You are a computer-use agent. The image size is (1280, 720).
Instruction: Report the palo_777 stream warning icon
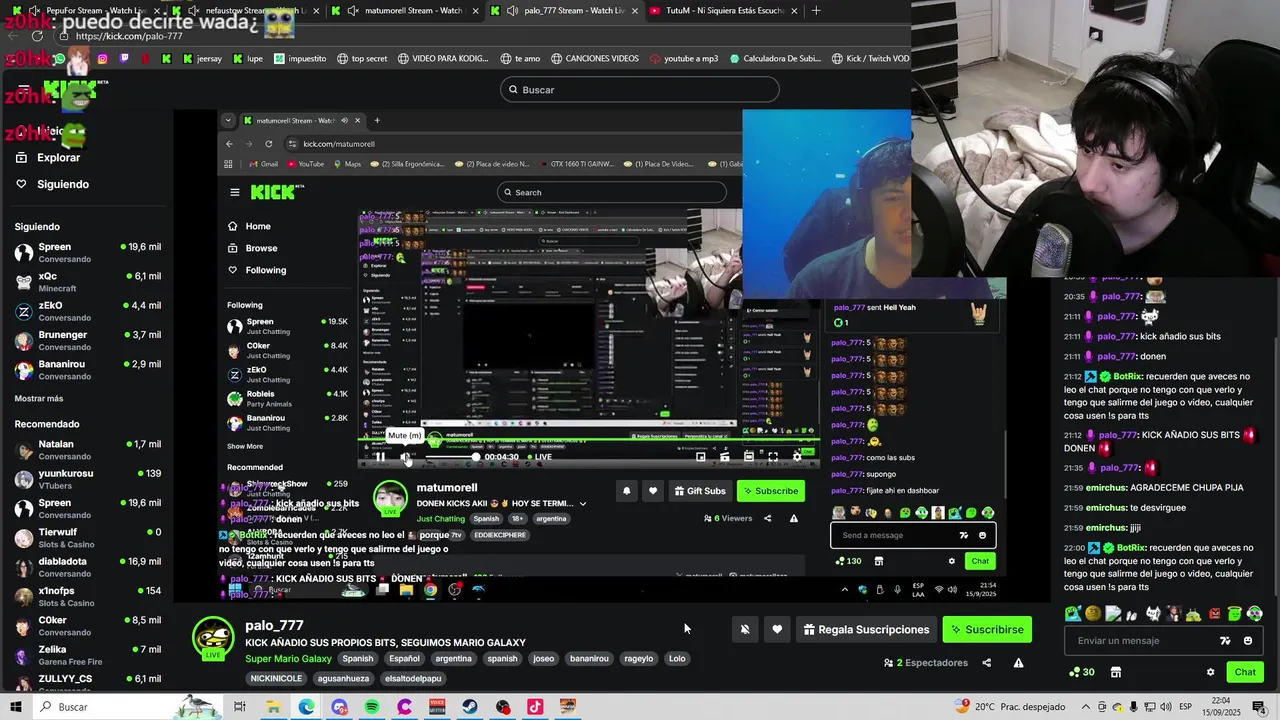tap(1018, 663)
